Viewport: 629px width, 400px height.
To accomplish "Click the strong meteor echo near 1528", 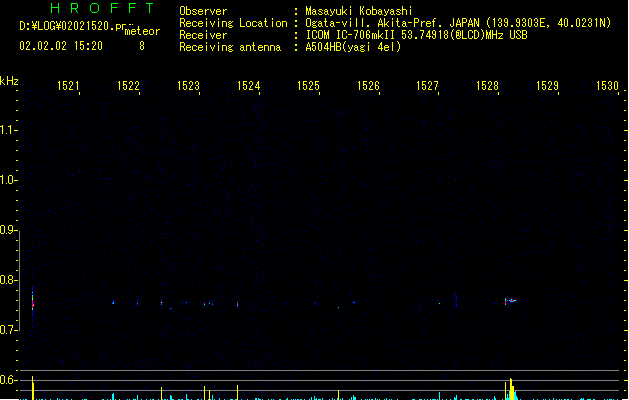I will click(x=511, y=301).
